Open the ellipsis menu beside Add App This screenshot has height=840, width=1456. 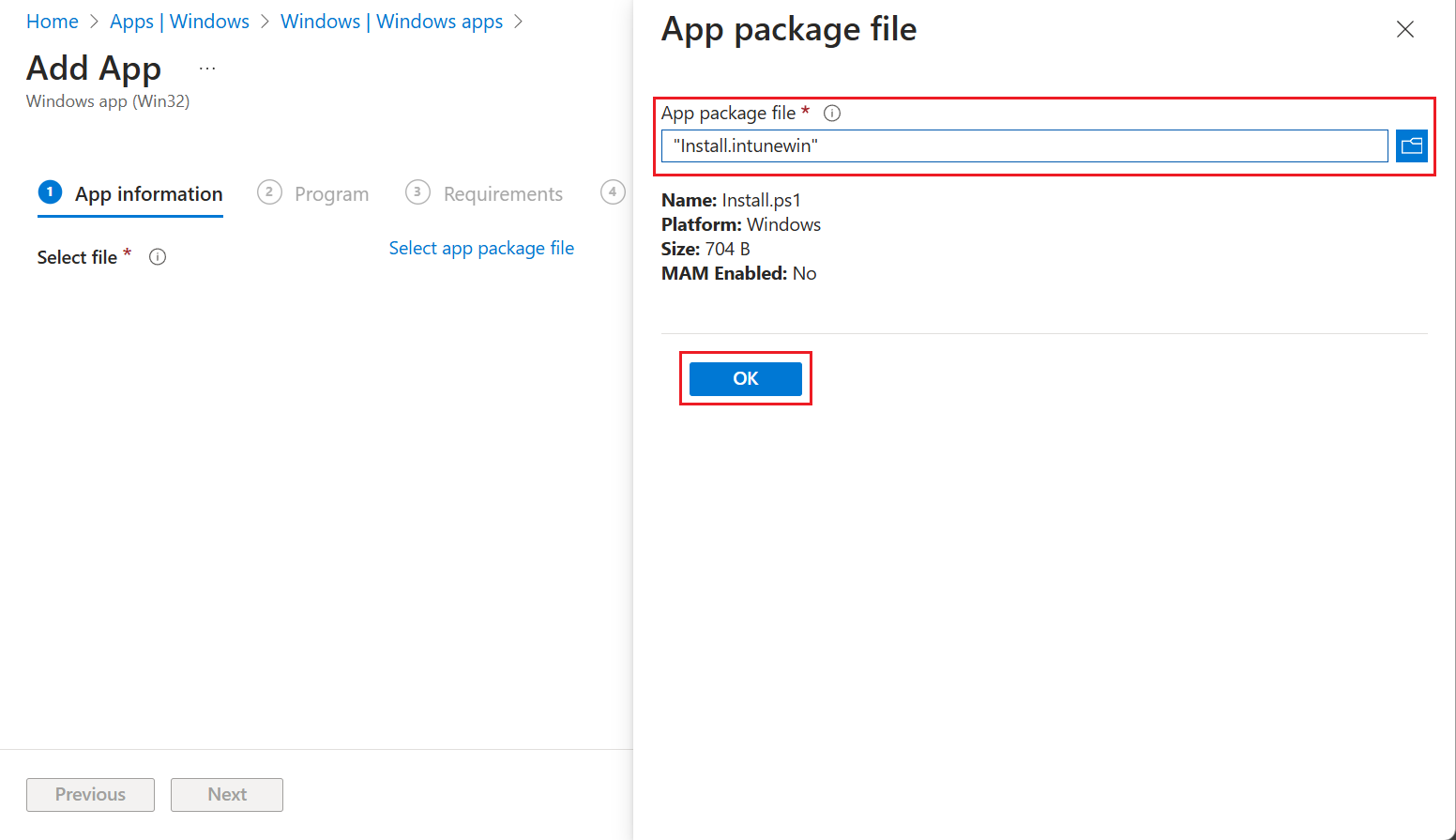point(206,67)
